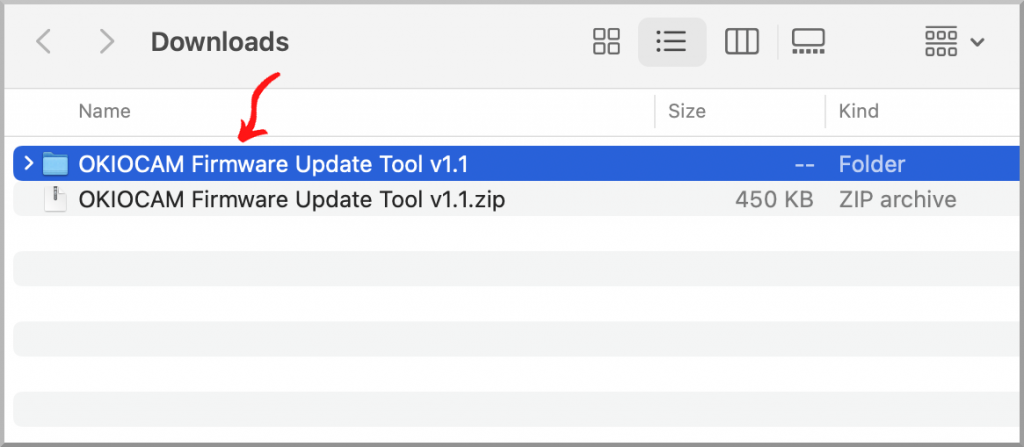Click the blue folder icon
Image resolution: width=1024 pixels, height=447 pixels.
[55, 163]
